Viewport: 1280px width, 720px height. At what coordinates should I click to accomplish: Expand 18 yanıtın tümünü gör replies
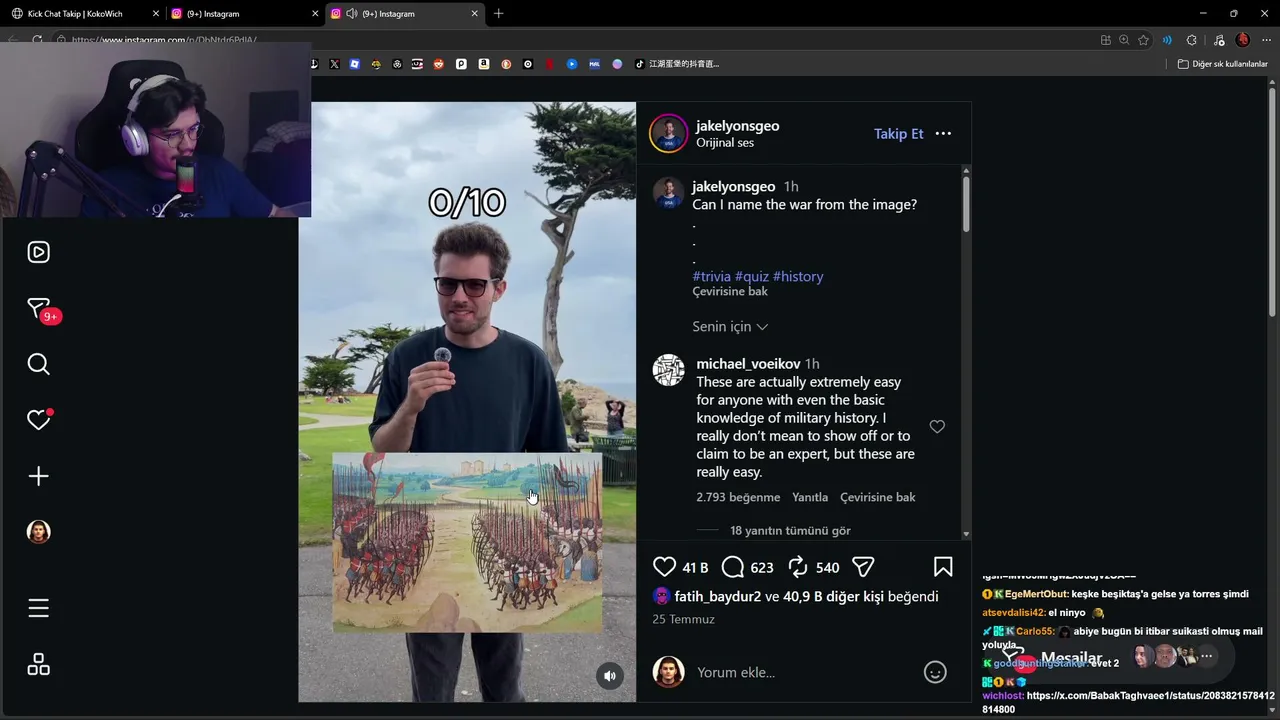click(790, 531)
